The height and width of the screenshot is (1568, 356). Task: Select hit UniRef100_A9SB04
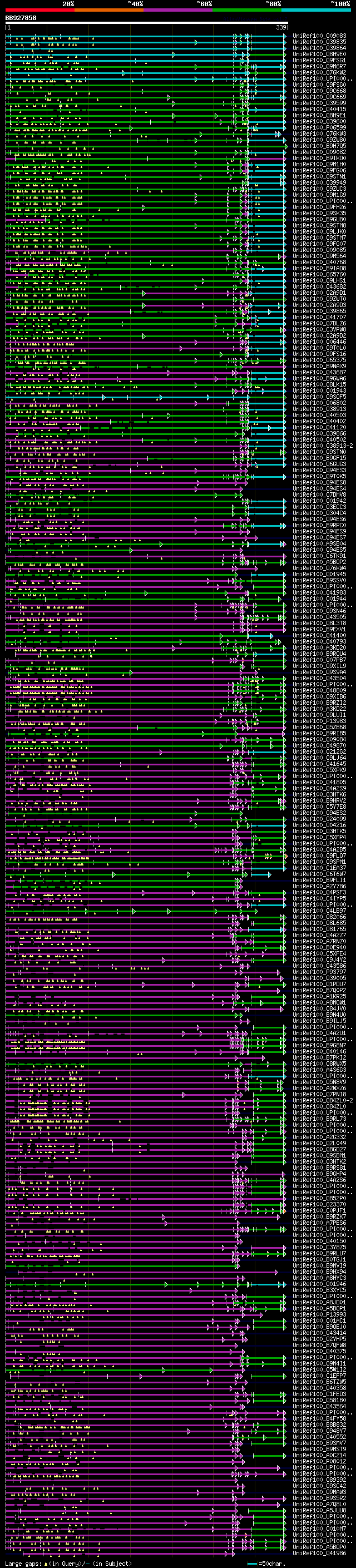(319, 544)
